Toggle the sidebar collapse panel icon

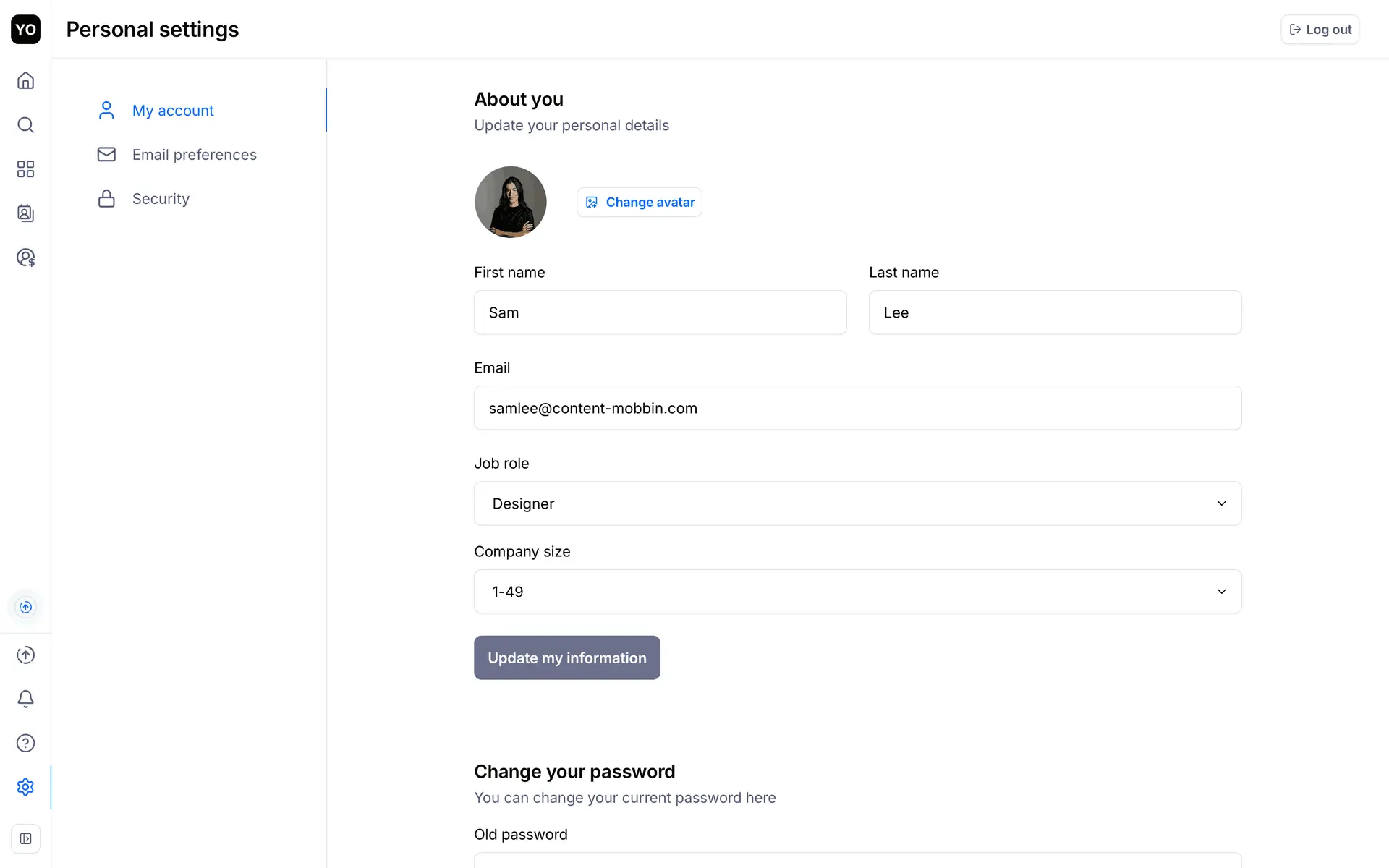tap(25, 838)
